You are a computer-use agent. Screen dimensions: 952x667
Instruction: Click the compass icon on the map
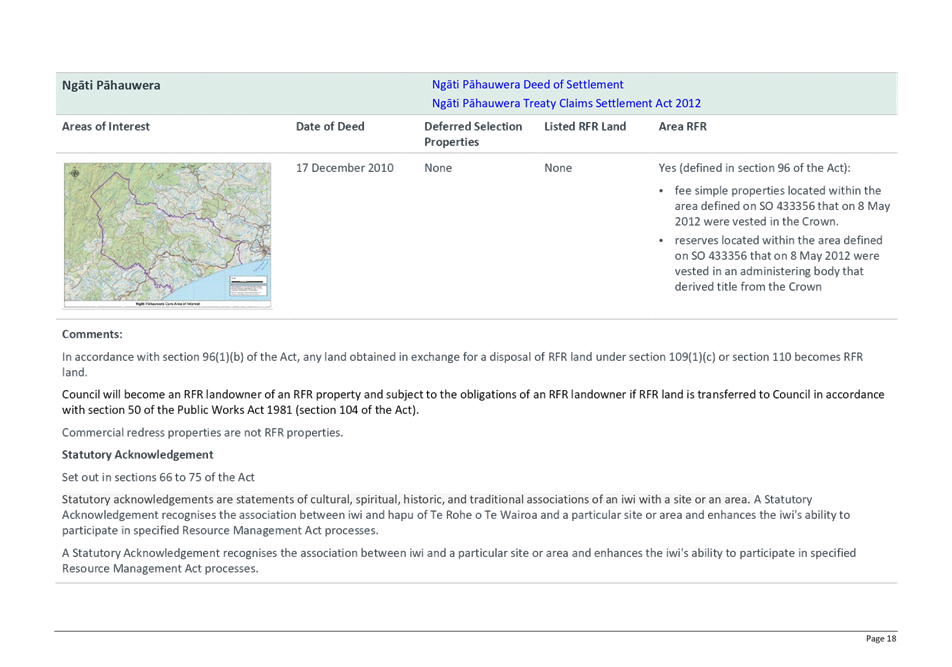point(75,173)
